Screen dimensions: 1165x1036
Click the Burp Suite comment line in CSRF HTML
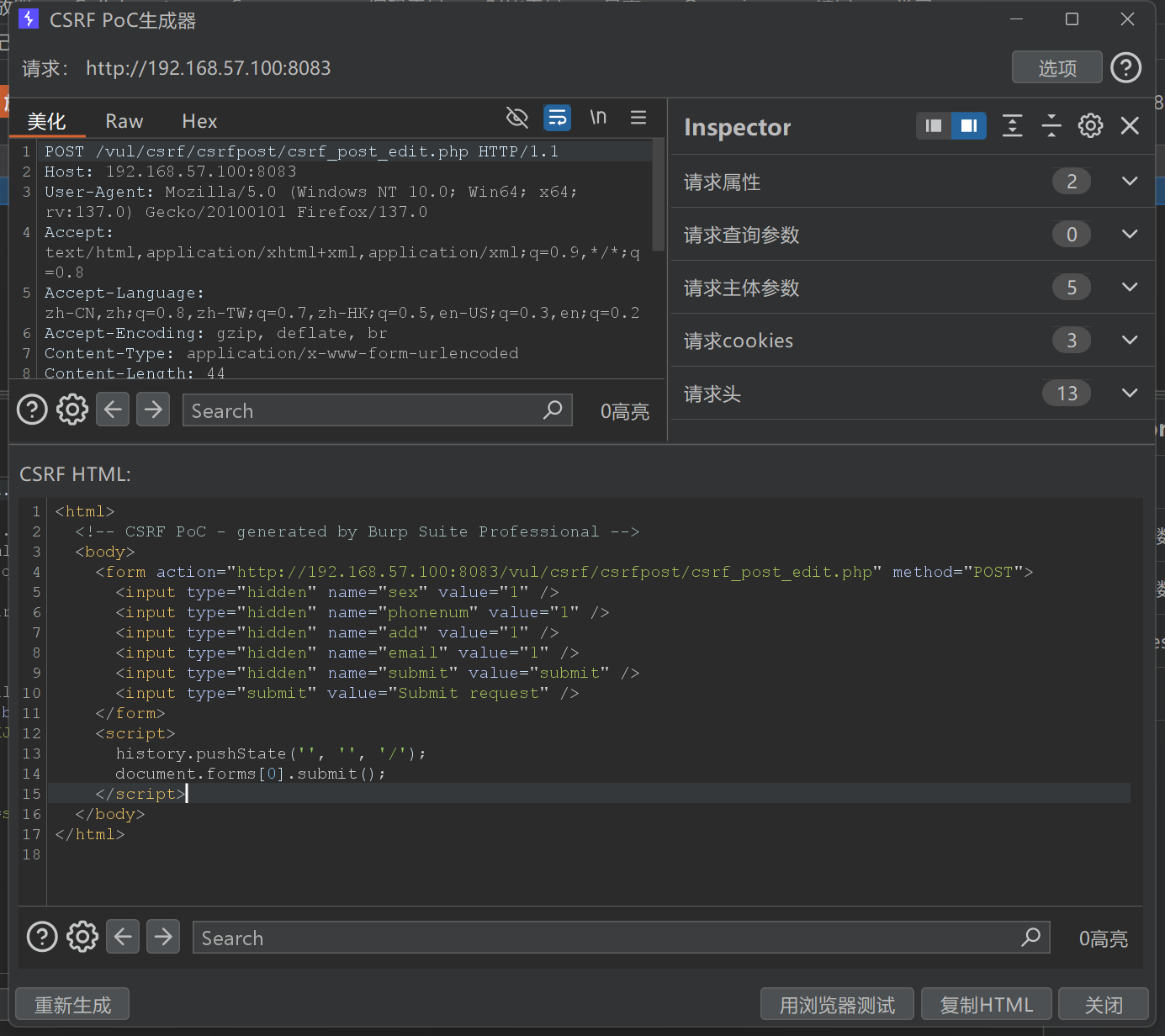click(357, 531)
